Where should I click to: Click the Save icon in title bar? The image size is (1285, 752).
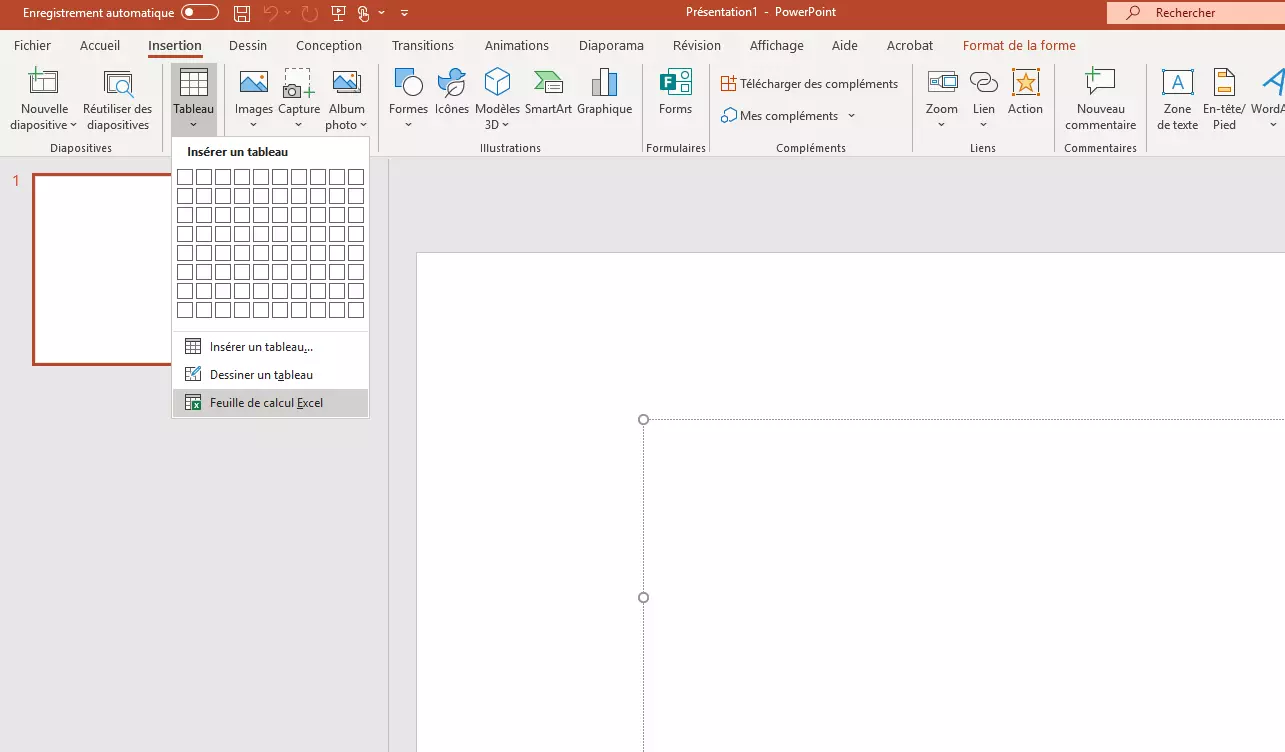click(241, 13)
